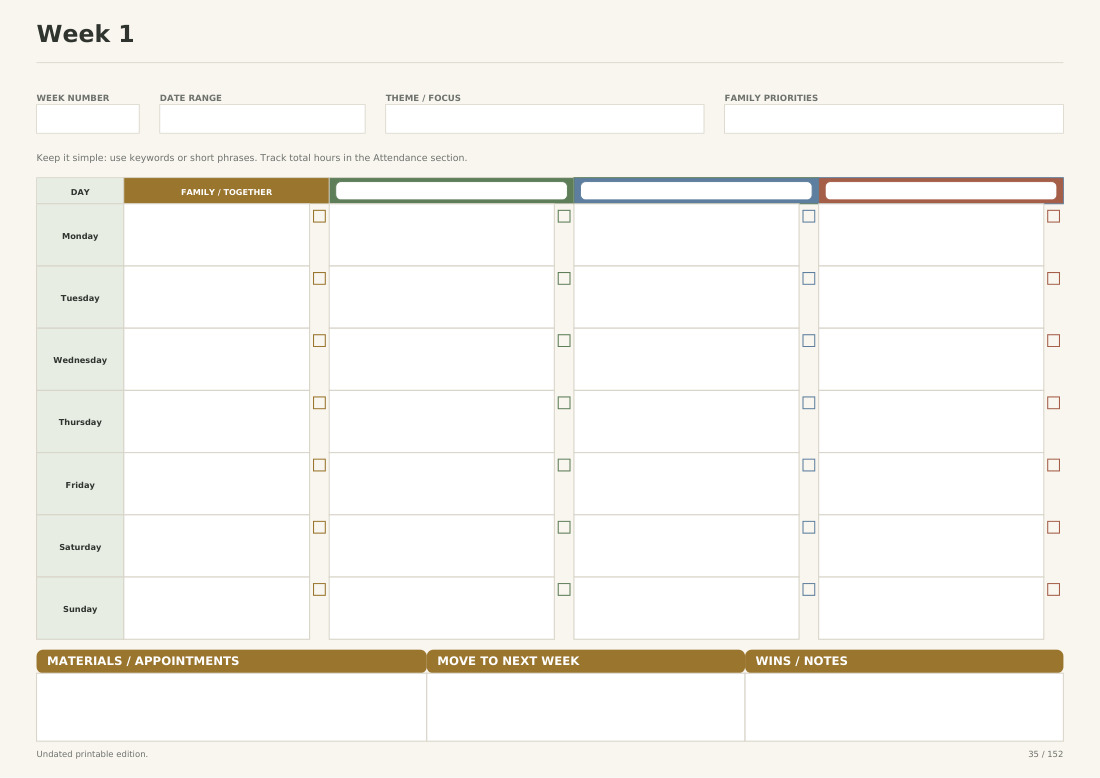1100x778 pixels.
Task: Check Sunday's red column checkbox
Action: pos(1054,589)
